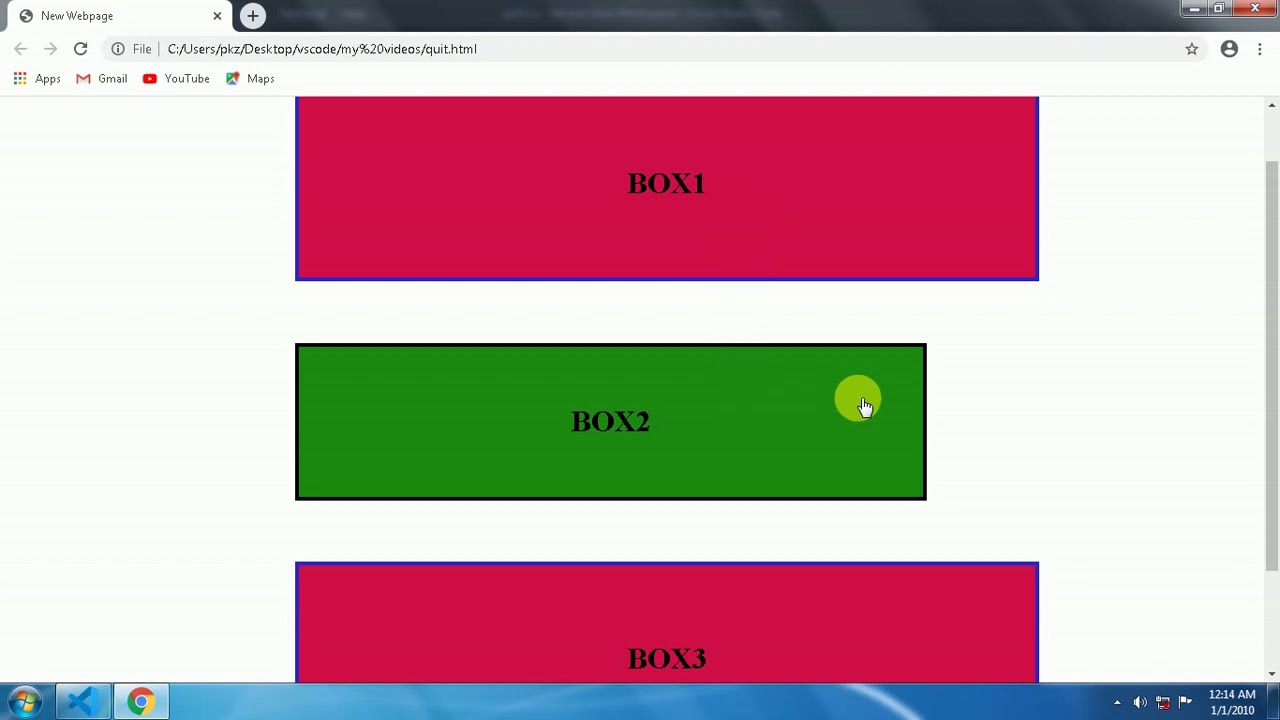Screen dimensions: 1280x720
Task: Open the Gmail bookmark
Action: click(x=102, y=78)
